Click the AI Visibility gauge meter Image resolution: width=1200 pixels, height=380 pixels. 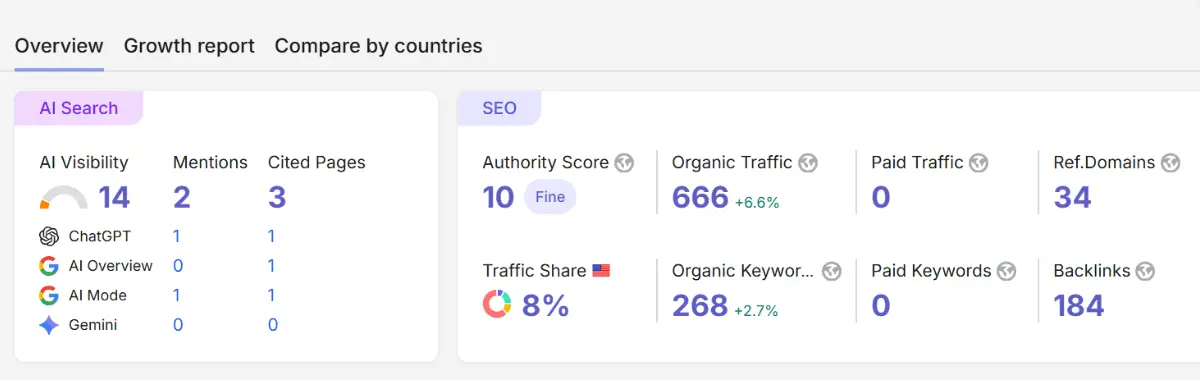(64, 198)
